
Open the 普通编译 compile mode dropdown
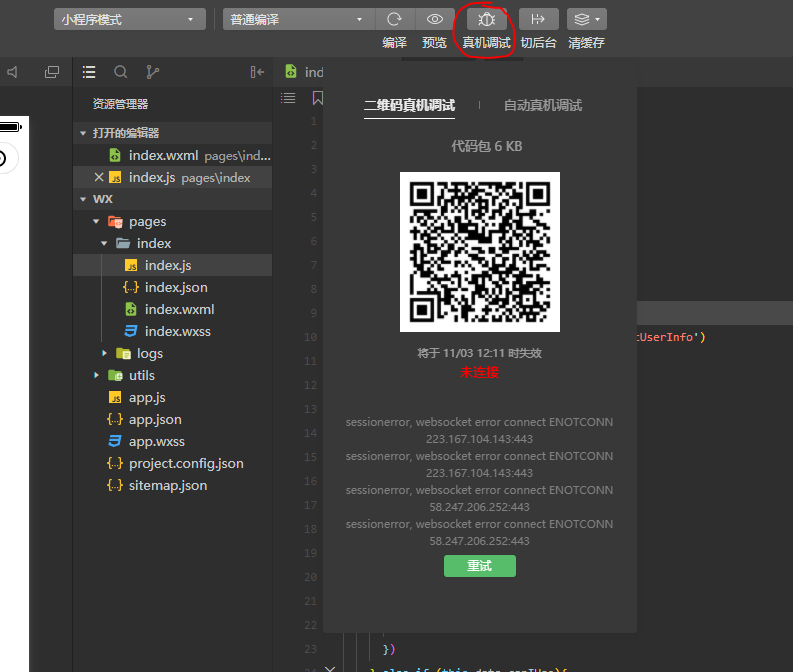[298, 19]
